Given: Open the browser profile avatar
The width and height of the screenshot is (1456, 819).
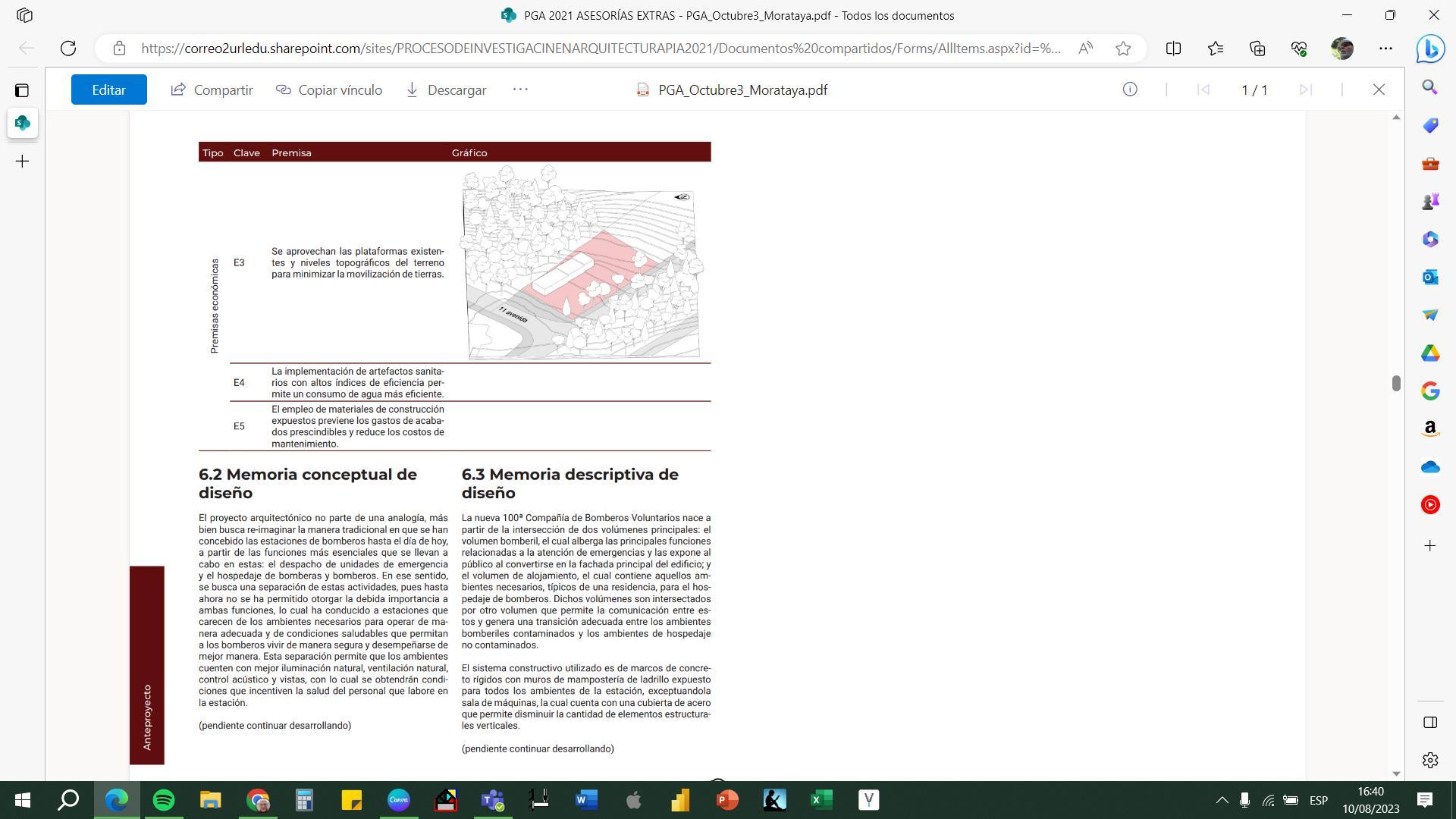Looking at the screenshot, I should click(x=1342, y=49).
